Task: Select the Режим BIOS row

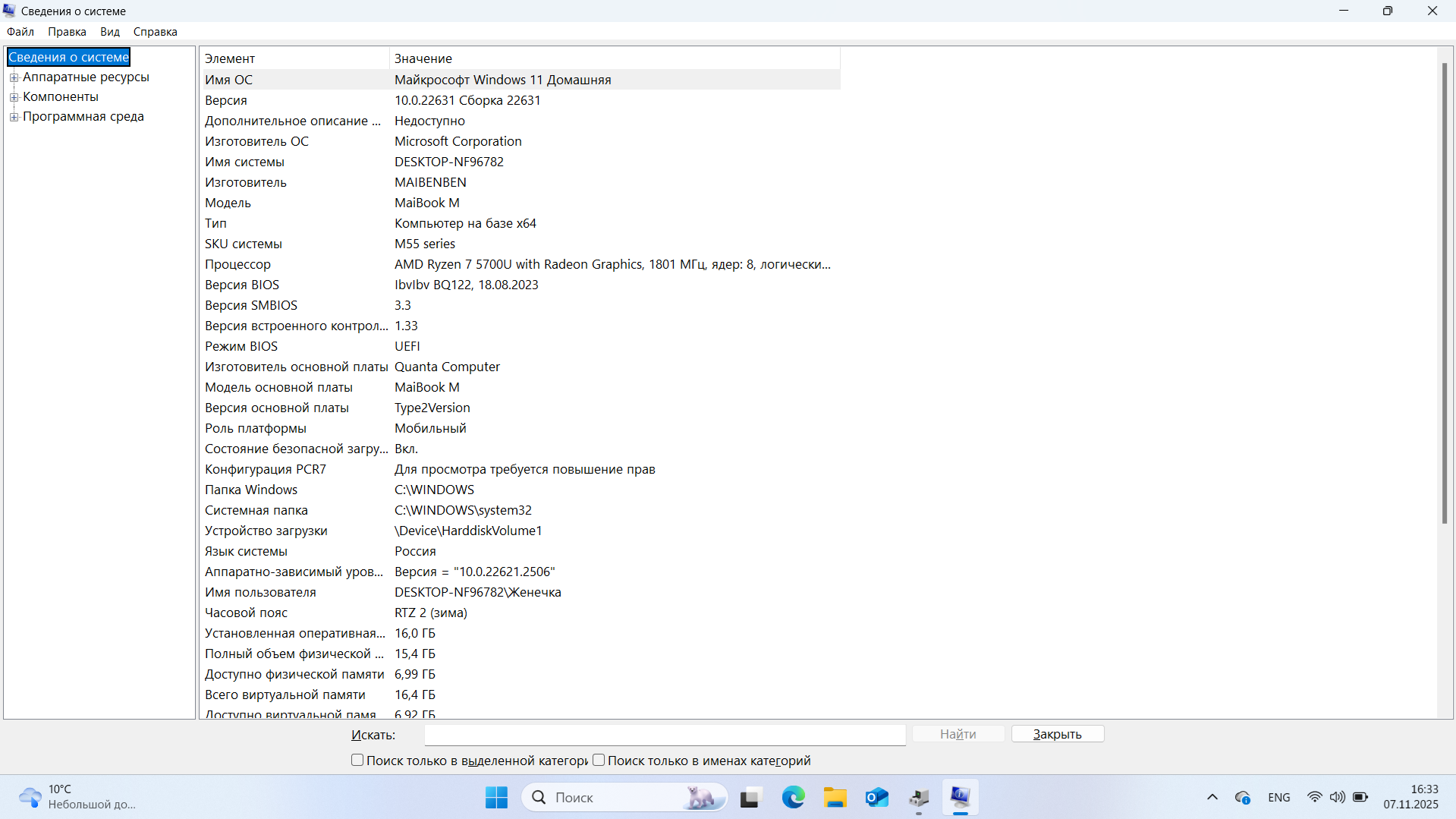Action: [521, 346]
